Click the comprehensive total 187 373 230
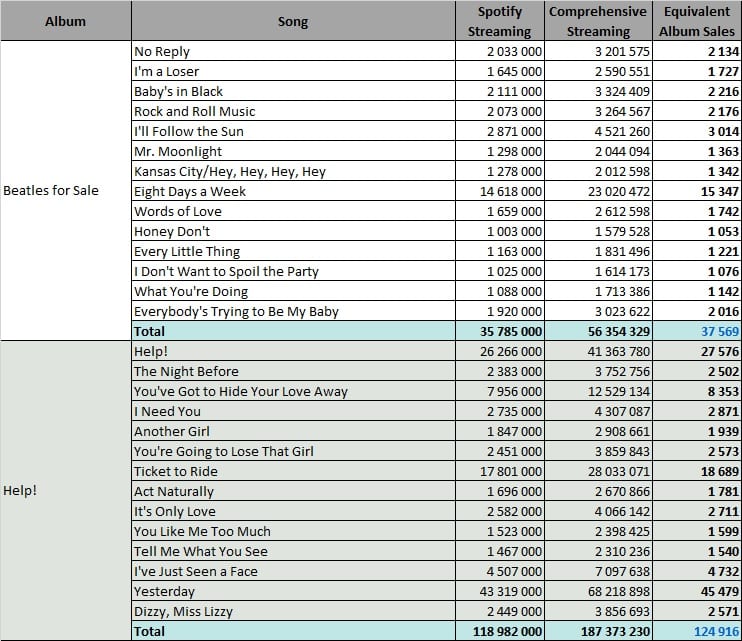This screenshot has height=641, width=742. coord(598,631)
